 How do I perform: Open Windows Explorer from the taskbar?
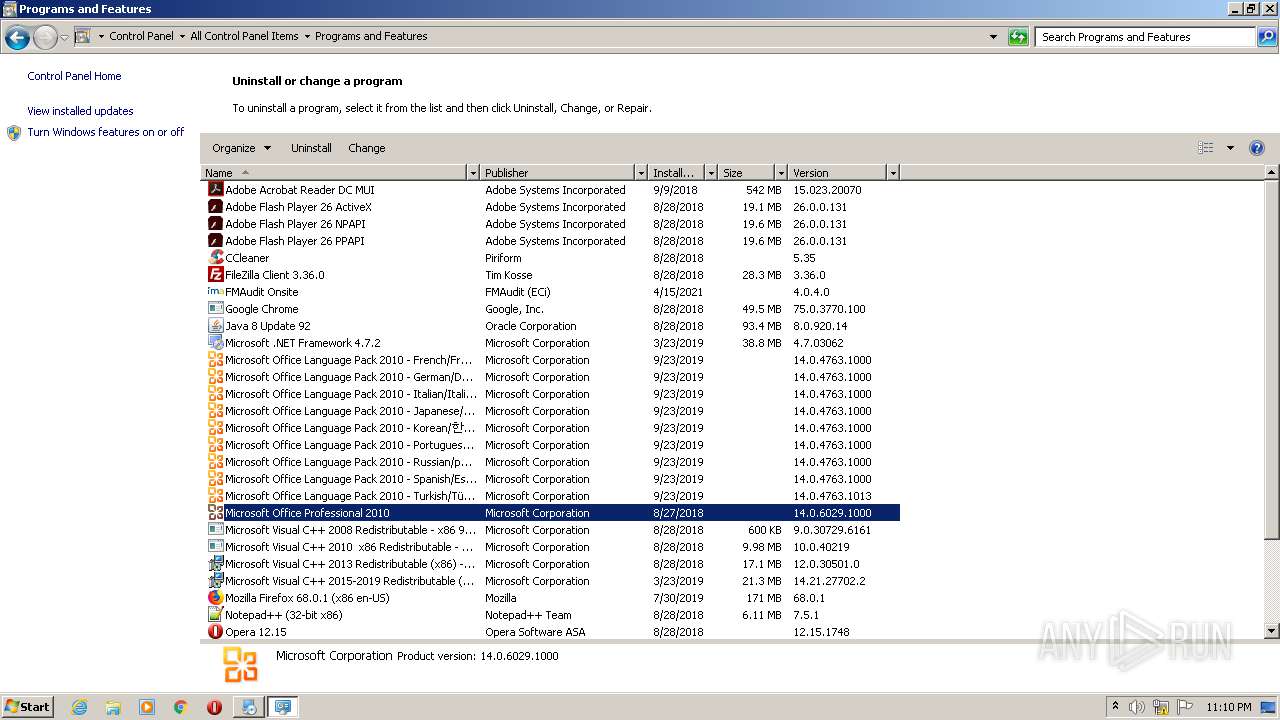click(x=113, y=706)
